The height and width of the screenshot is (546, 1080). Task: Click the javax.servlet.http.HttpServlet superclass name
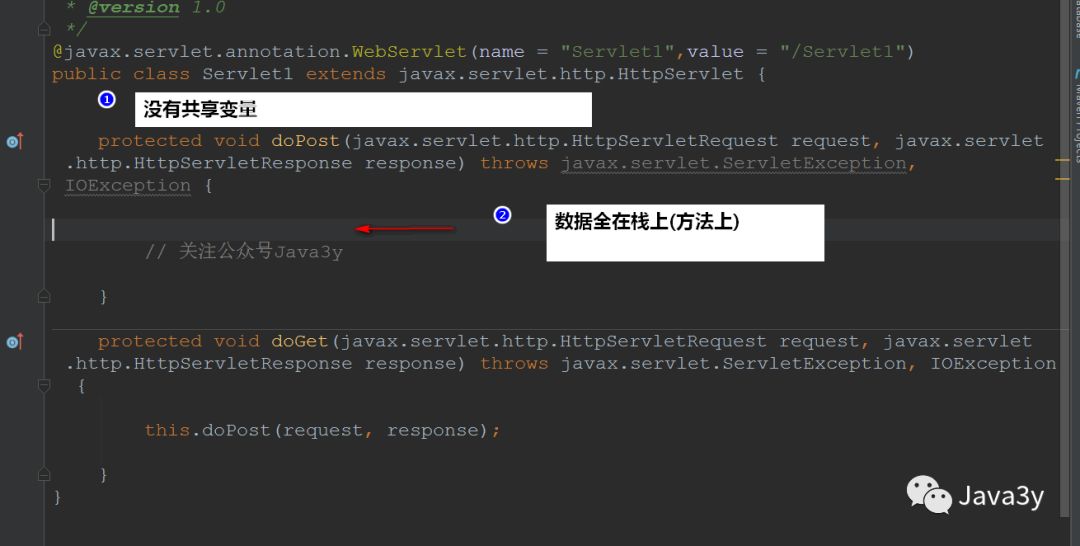571,74
